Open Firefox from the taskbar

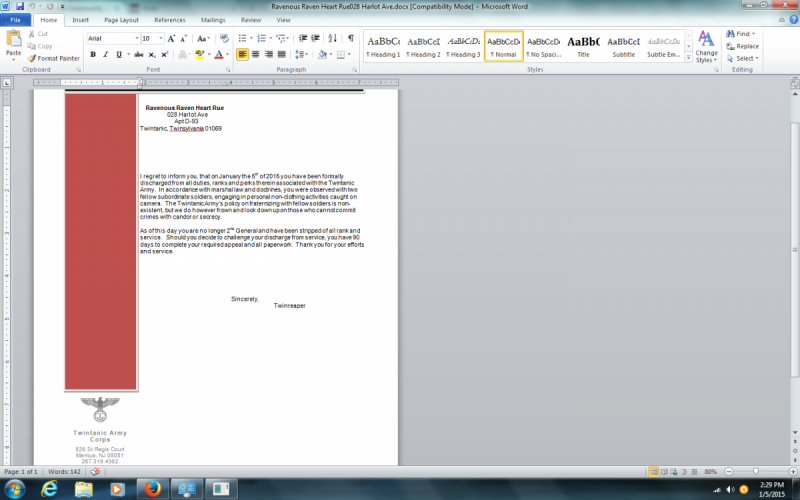point(151,488)
